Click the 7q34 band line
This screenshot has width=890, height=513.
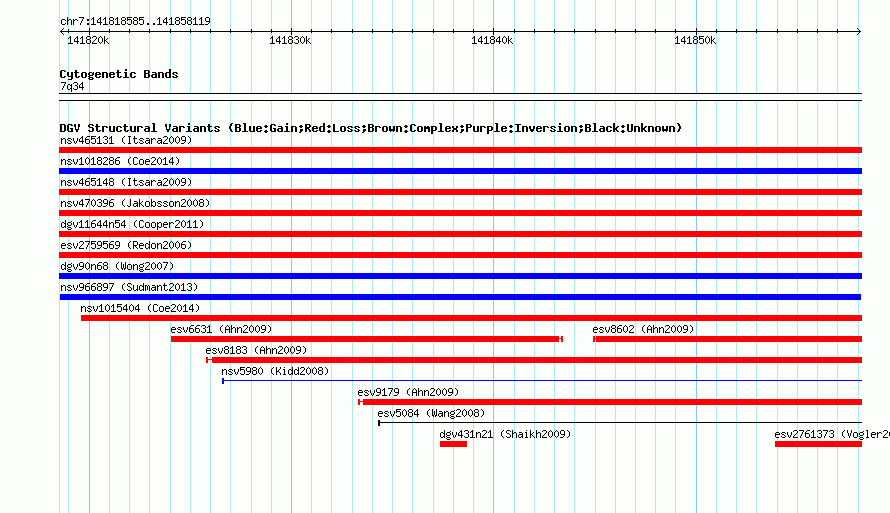(x=460, y=97)
